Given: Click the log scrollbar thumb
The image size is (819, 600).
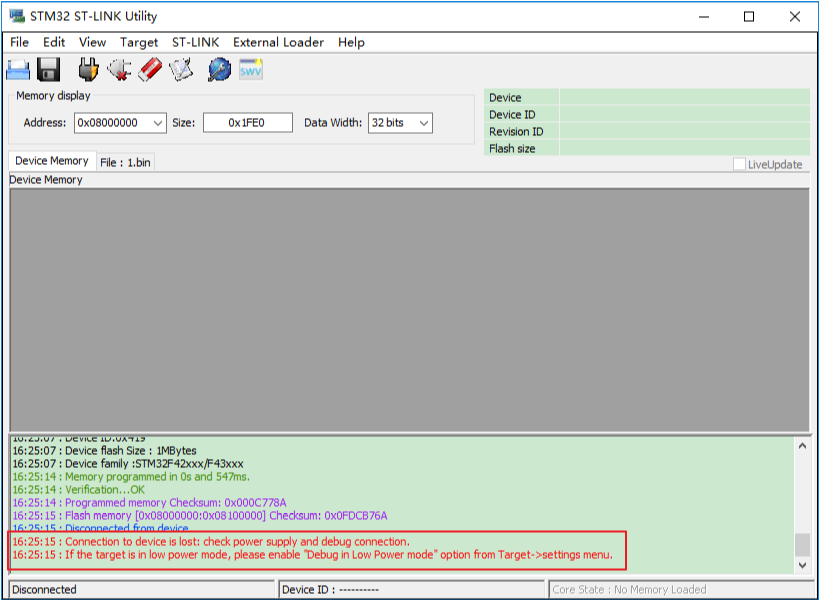Looking at the screenshot, I should pyautogui.click(x=802, y=545).
